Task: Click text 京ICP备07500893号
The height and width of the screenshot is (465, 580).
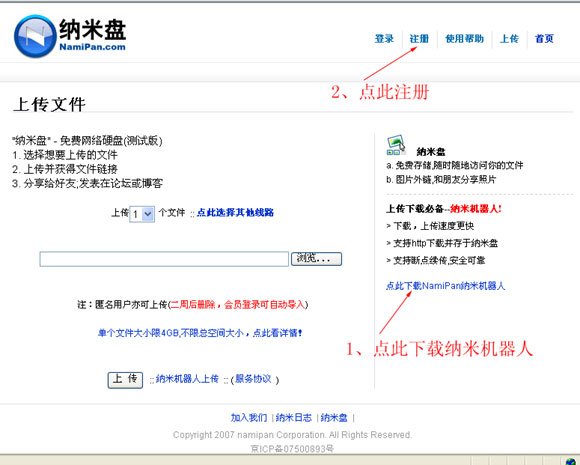Action: point(292,449)
